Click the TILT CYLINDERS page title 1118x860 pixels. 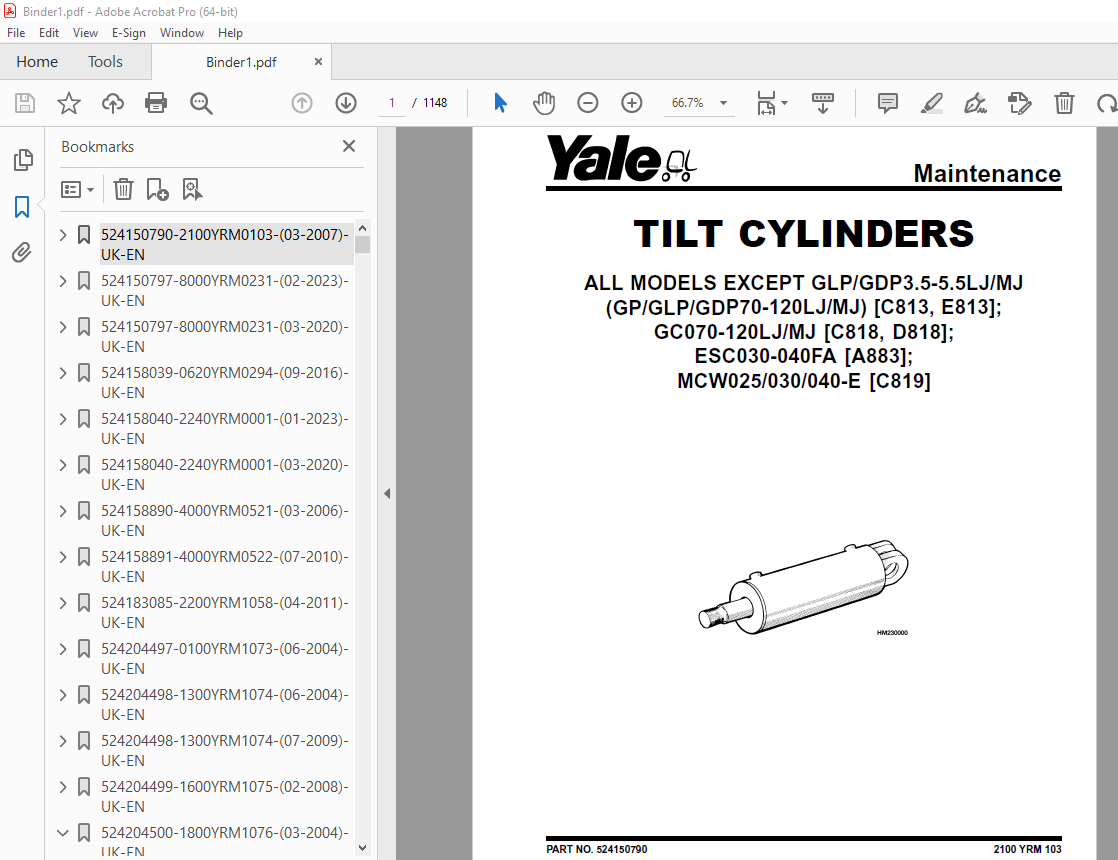coord(804,234)
